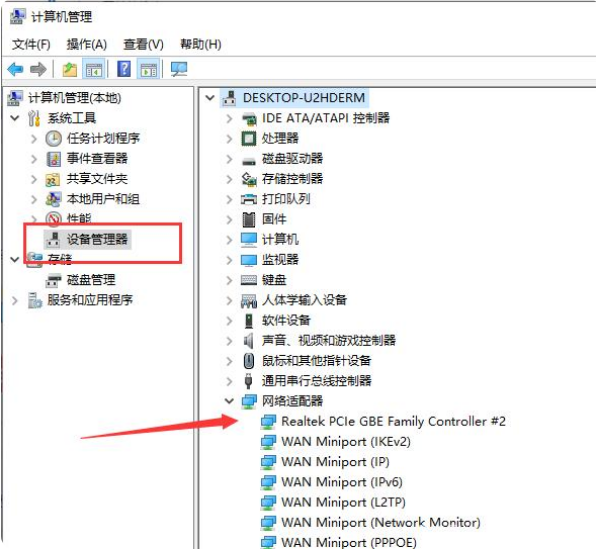Open the 查看(V) menu
596x551 pixels.
[143, 44]
